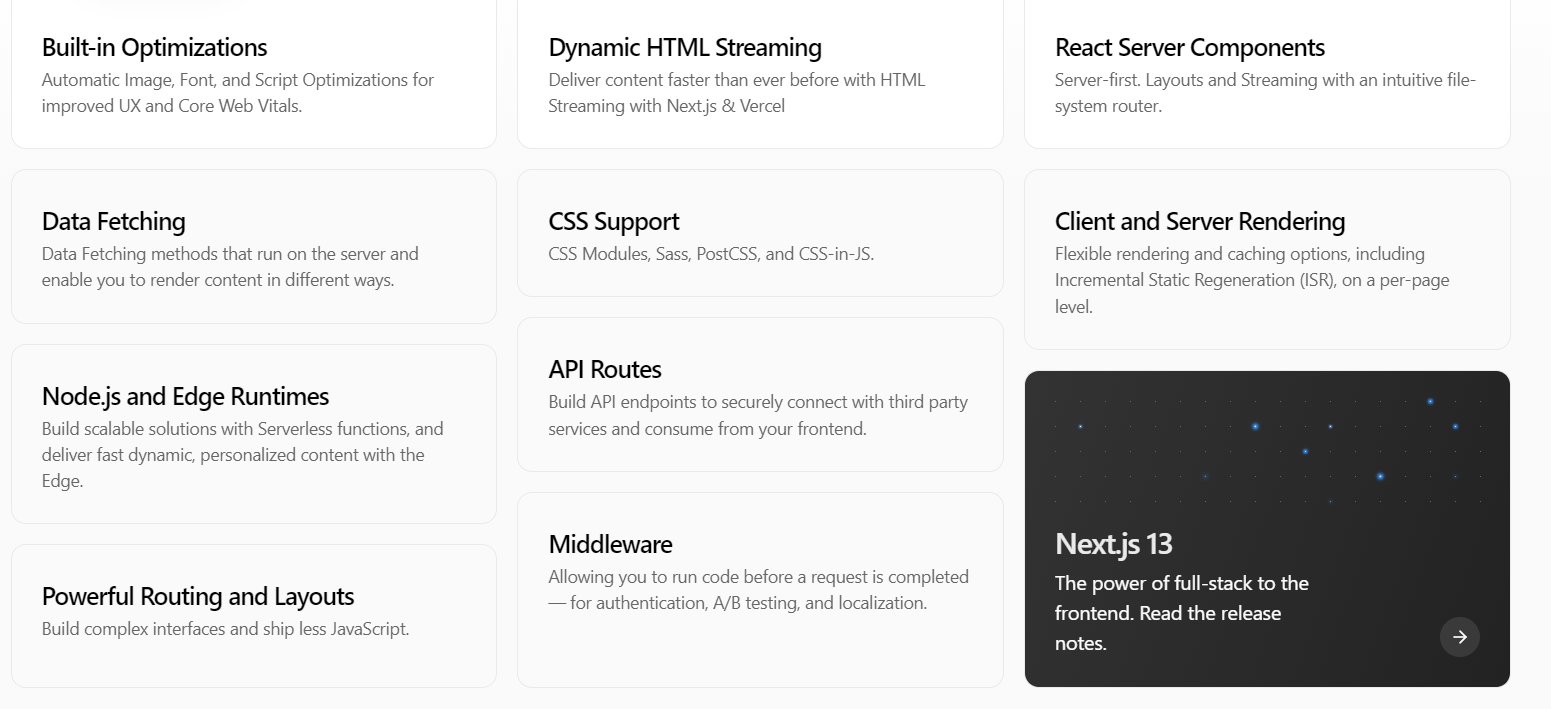Select the Middleware heading
This screenshot has height=709, width=1551.
point(610,544)
